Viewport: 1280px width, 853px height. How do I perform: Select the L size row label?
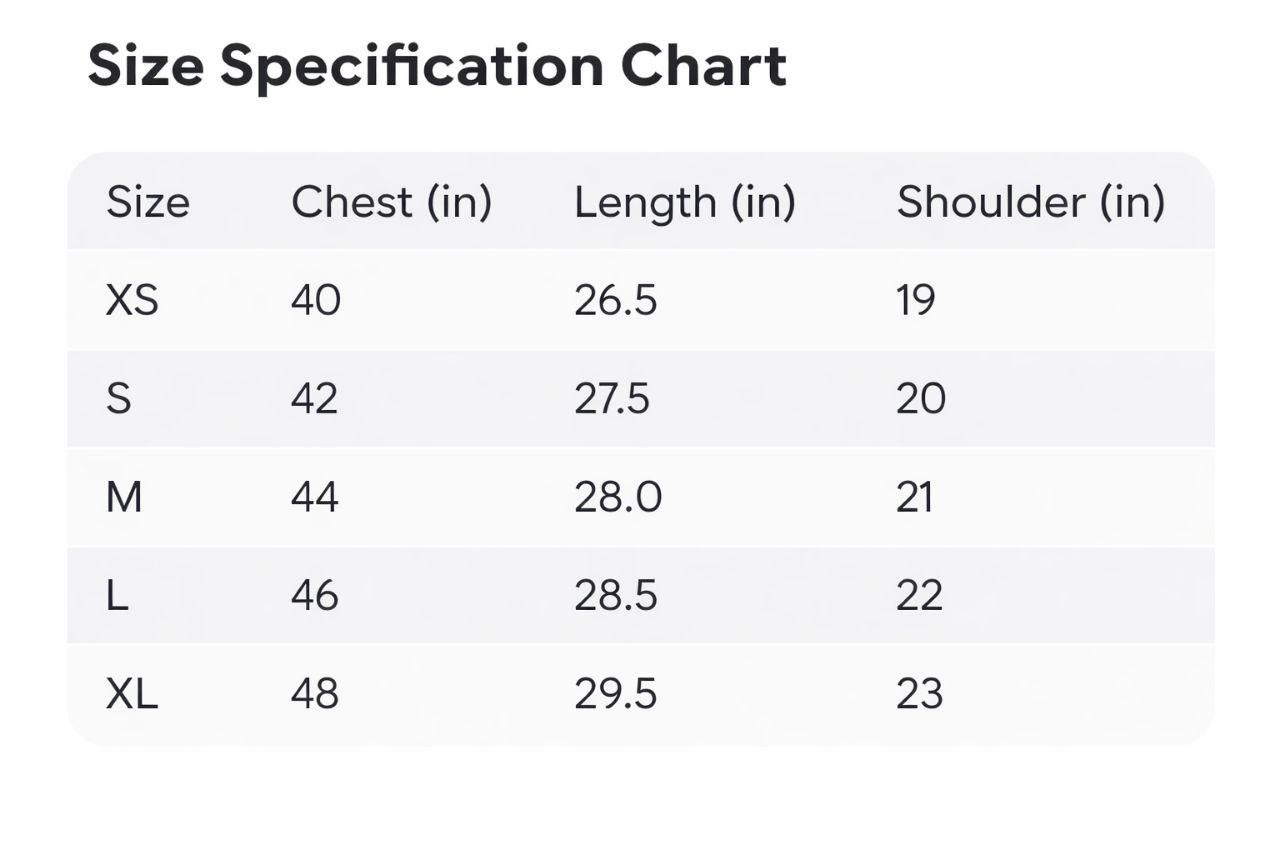(117, 596)
